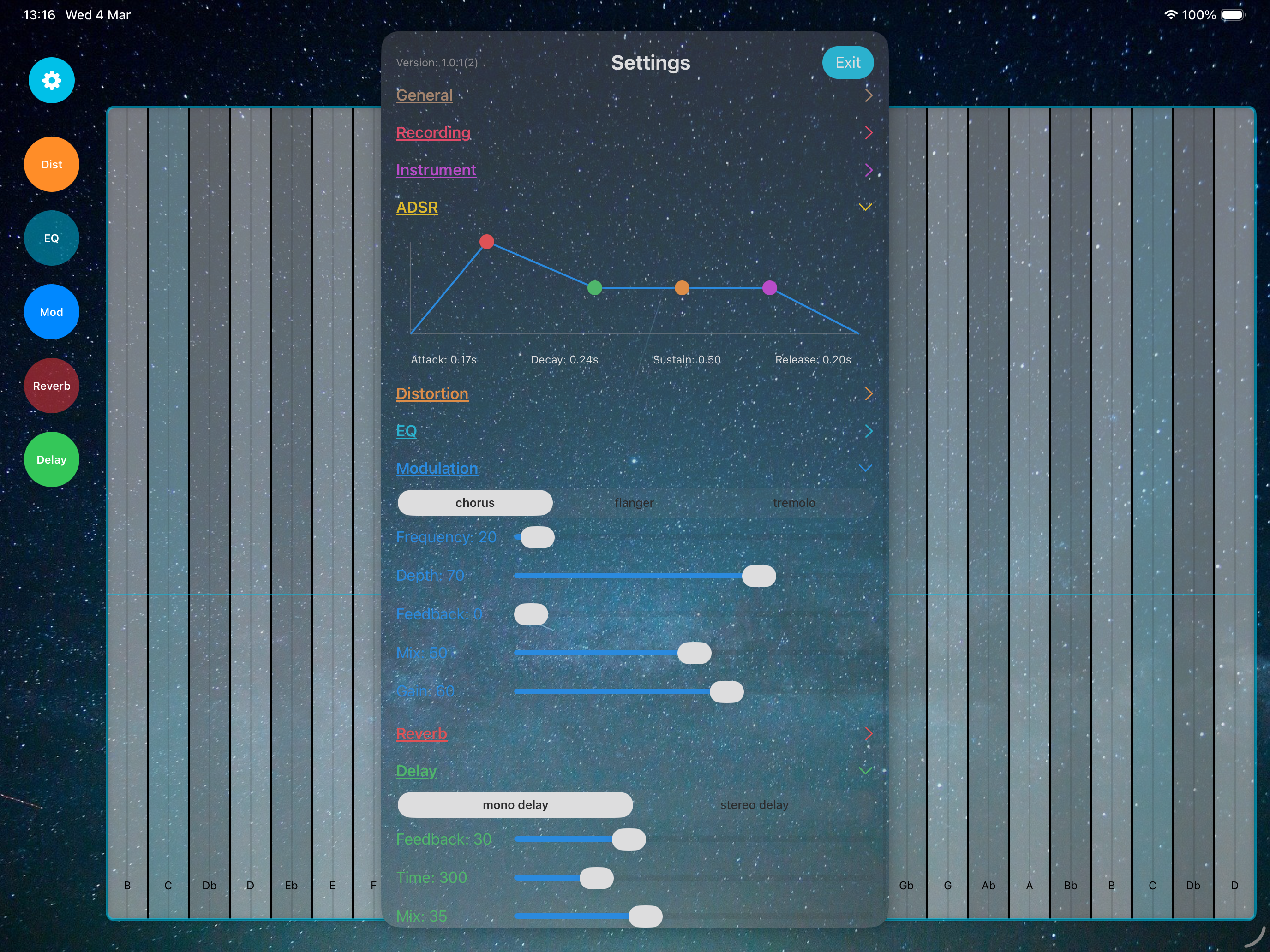Screen dimensions: 1270x952
Task: Click the Delay section heading
Action: click(x=416, y=771)
